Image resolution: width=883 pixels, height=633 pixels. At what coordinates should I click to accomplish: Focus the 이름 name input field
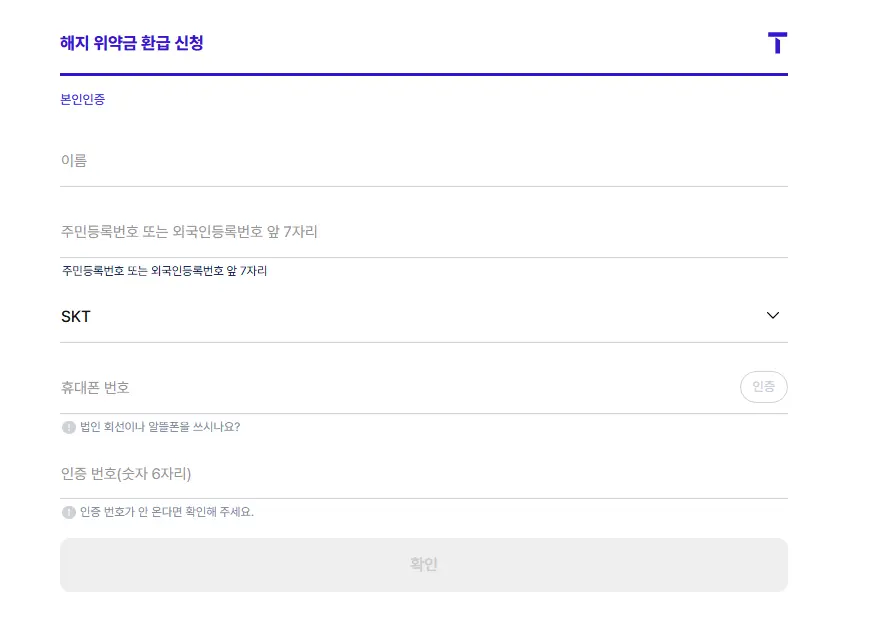click(x=300, y=160)
